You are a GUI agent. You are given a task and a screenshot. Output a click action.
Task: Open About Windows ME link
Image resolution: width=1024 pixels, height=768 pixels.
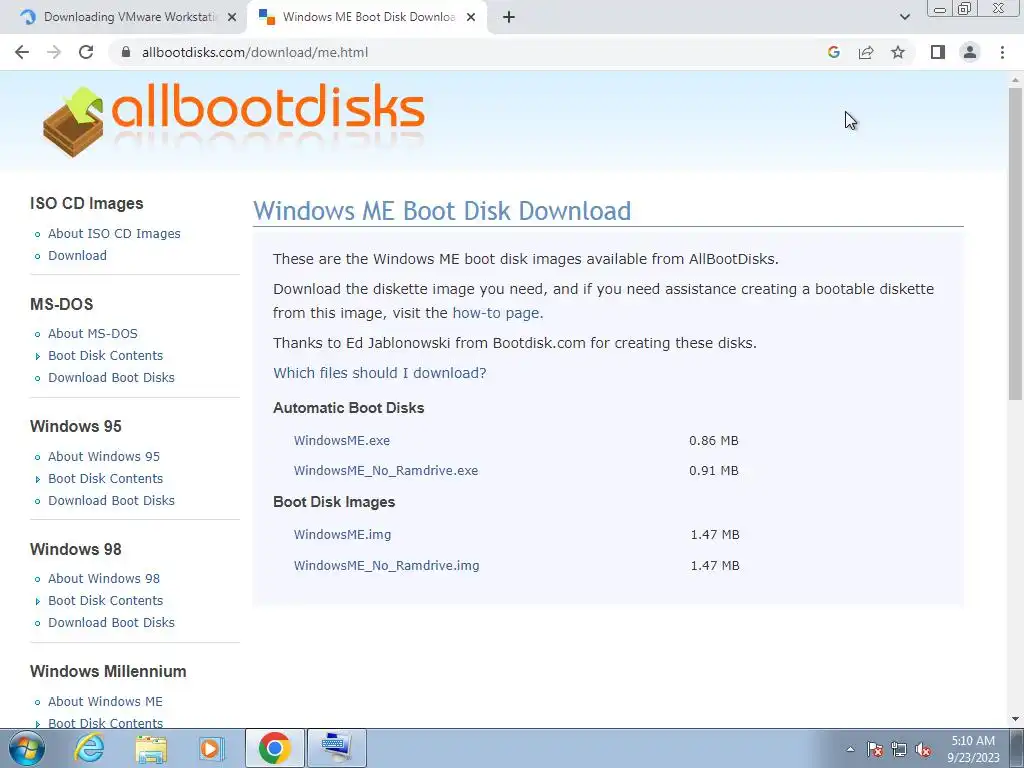pos(105,701)
